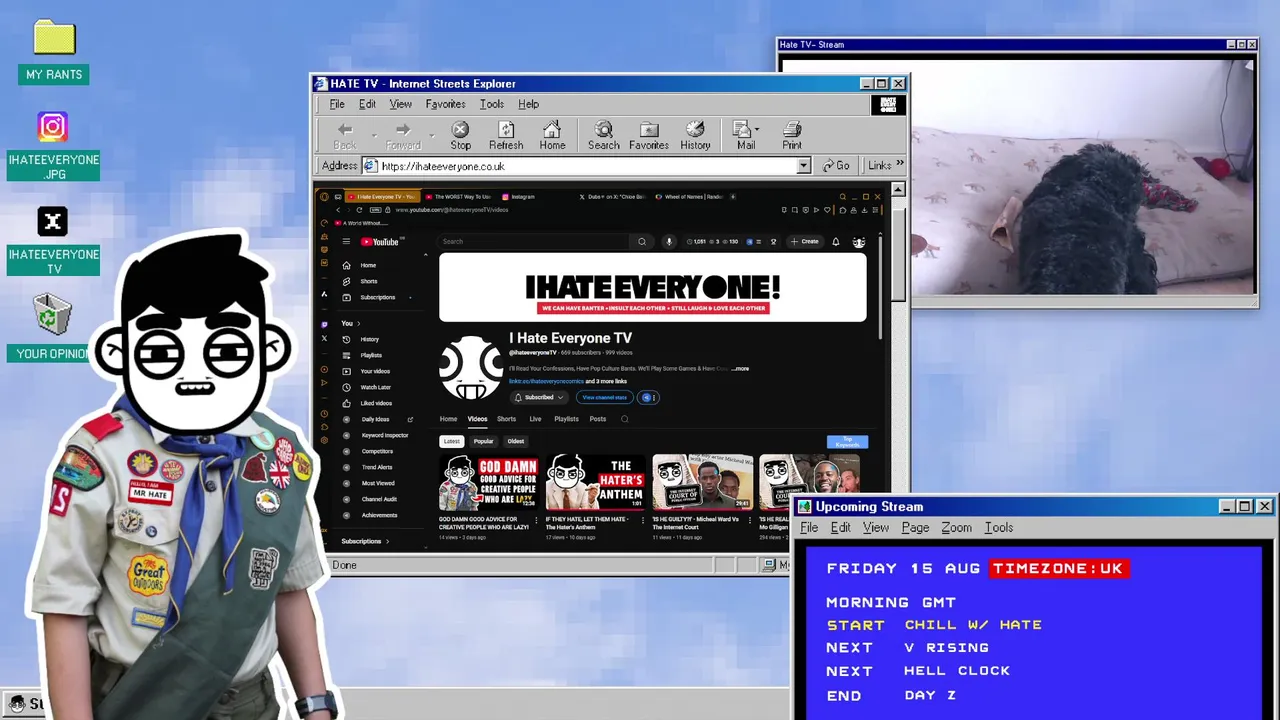This screenshot has width=1280, height=720.
Task: Open the linktr.ee/ihateeveryonecomics link
Action: tap(546, 381)
